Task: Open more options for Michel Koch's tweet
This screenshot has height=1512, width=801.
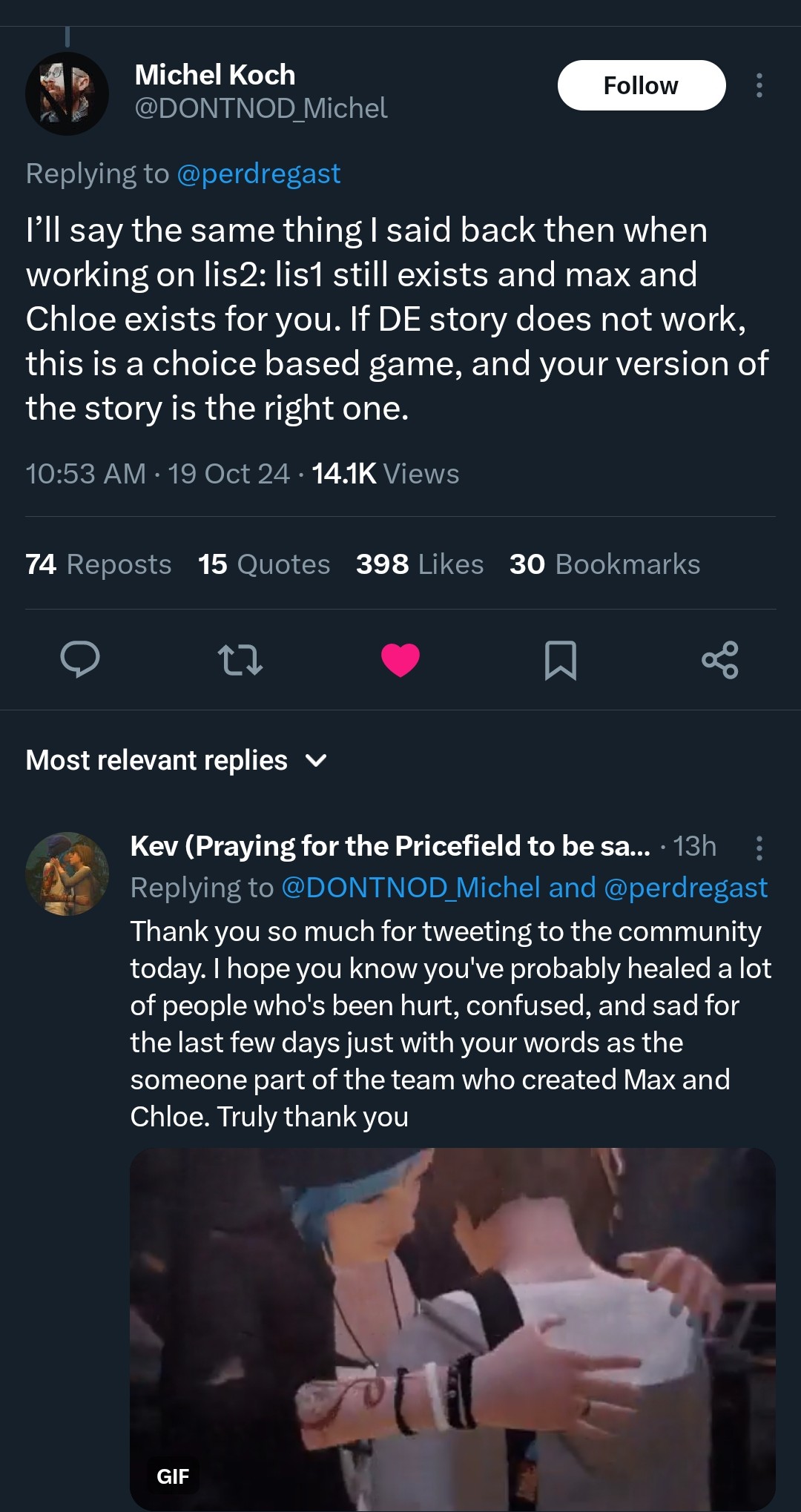Action: 759,85
